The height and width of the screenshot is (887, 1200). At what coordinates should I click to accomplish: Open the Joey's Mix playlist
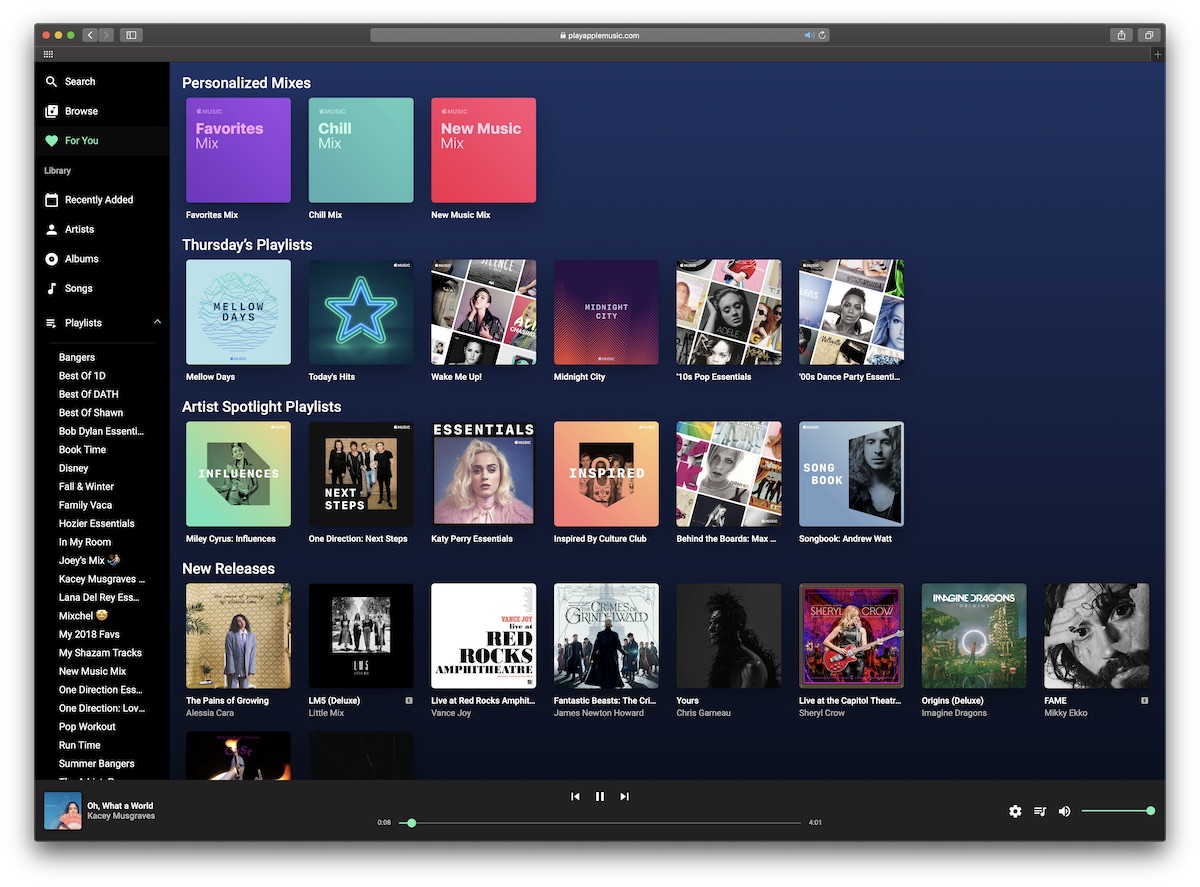click(x=90, y=560)
